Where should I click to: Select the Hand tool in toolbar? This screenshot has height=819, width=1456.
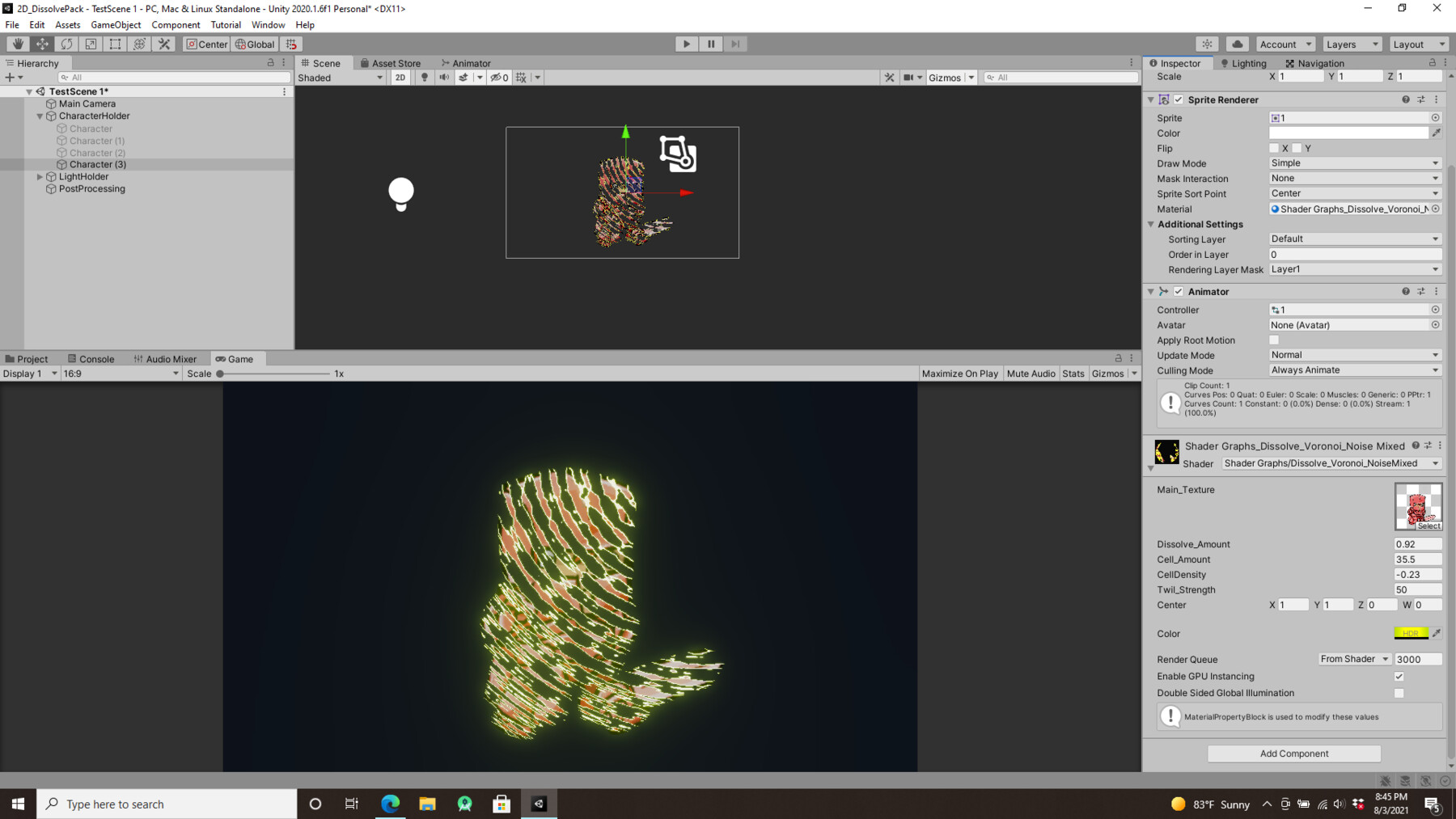(x=17, y=44)
